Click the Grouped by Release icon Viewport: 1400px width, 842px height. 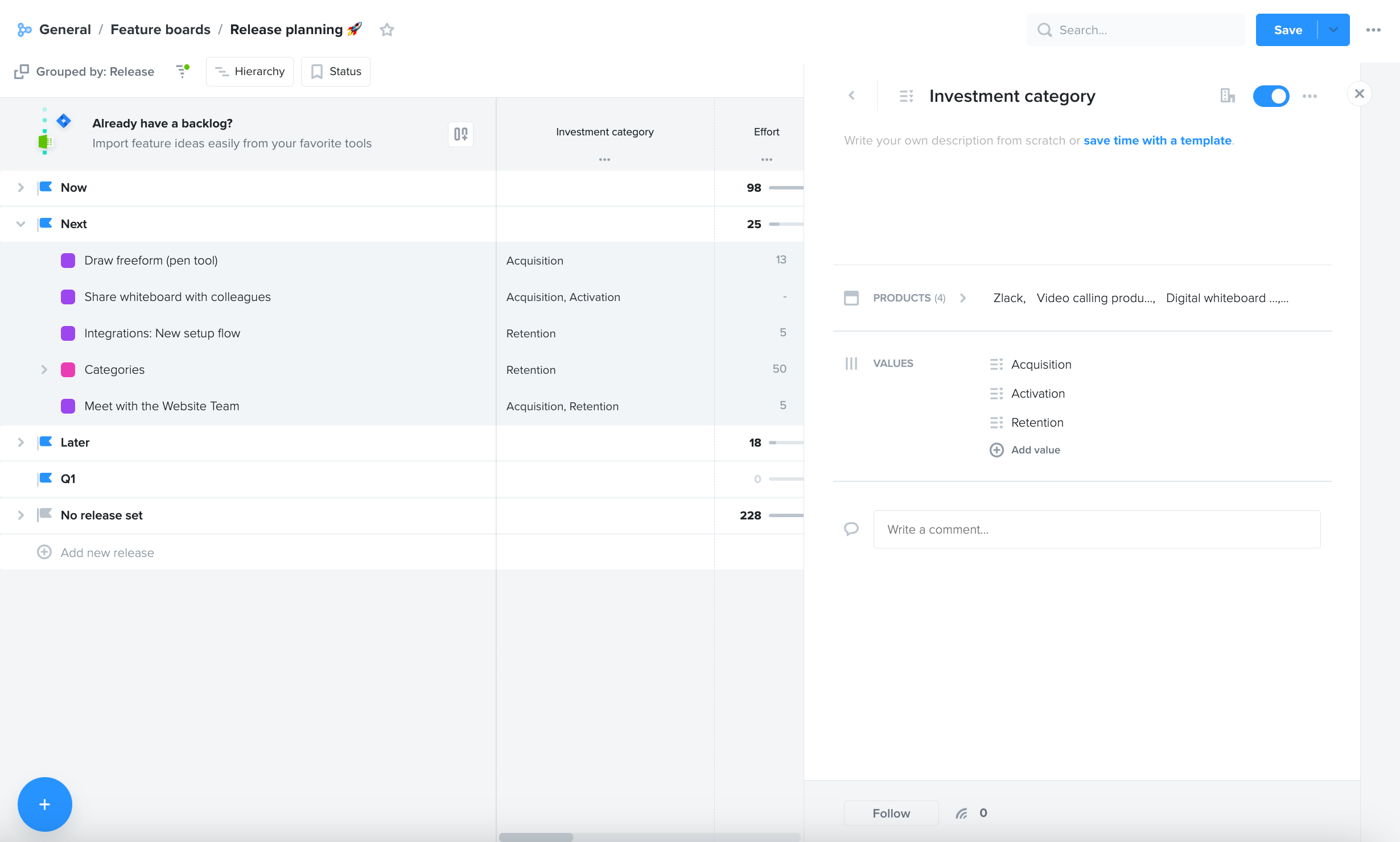pyautogui.click(x=22, y=72)
